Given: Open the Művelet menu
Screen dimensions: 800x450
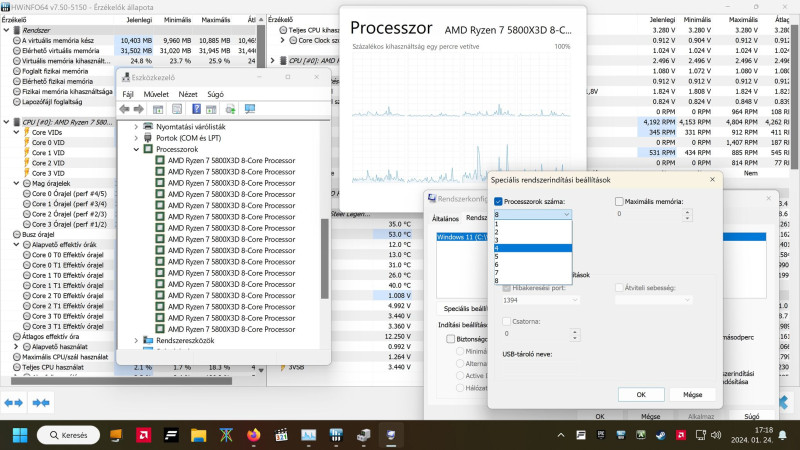Looking at the screenshot, I should click(x=156, y=94).
